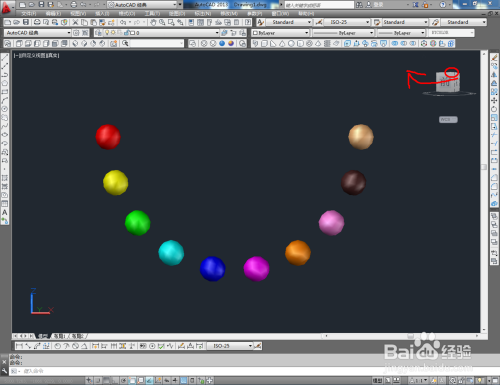The height and width of the screenshot is (385, 500).
Task: Open the ByLayer linetype dropdown
Action: [x=343, y=33]
